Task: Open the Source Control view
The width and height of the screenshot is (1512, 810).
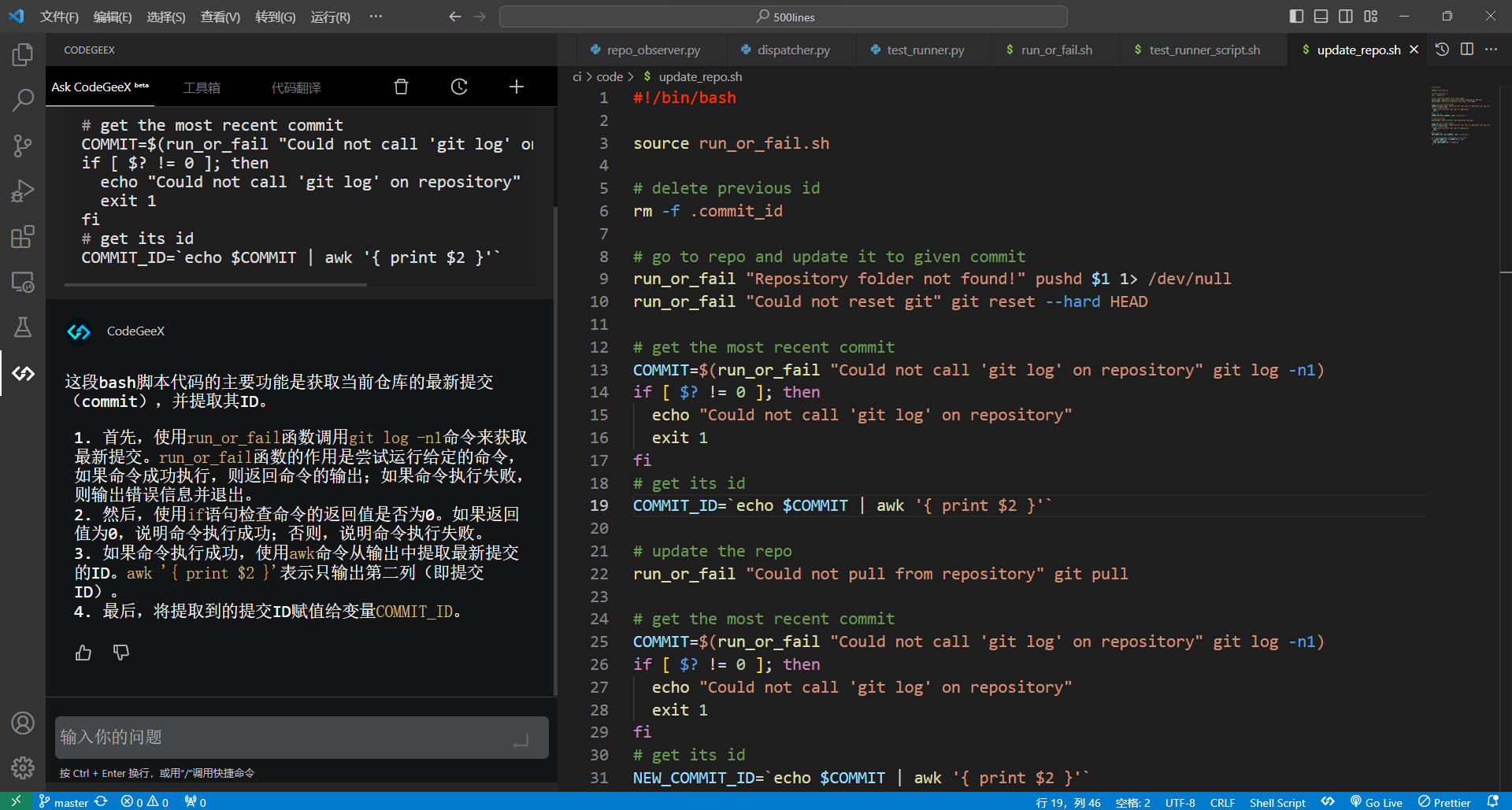Action: 23,146
